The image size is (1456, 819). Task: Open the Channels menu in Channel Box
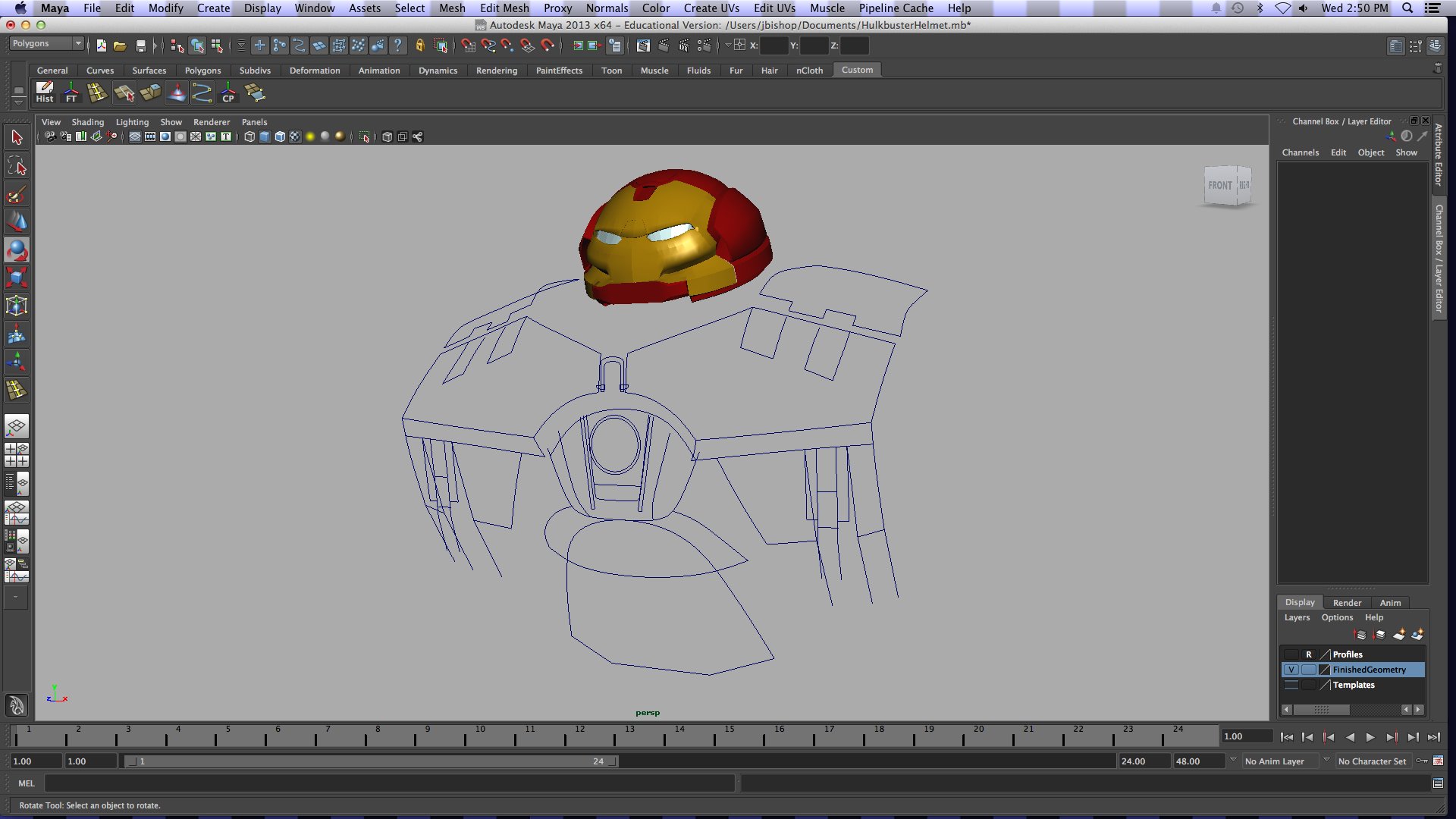pos(1300,152)
